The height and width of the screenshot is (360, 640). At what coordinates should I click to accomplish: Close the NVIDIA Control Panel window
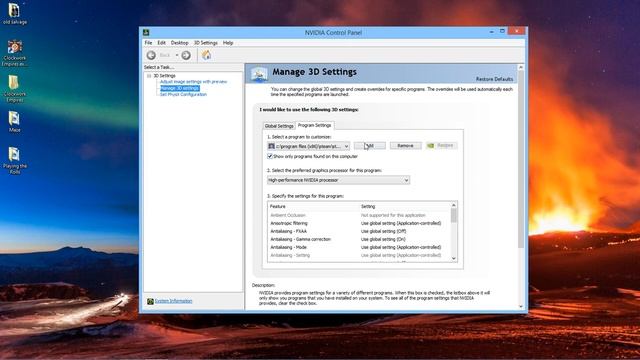517,31
